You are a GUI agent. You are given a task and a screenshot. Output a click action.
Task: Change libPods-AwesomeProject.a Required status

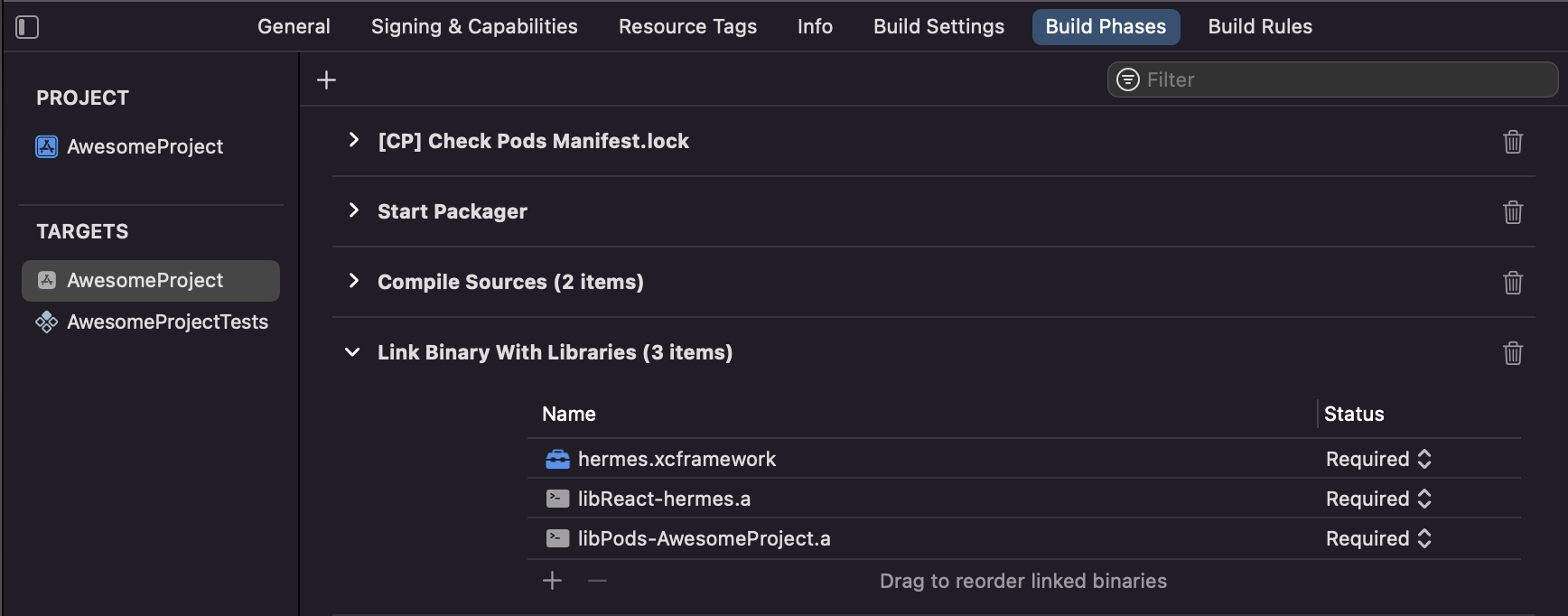pyautogui.click(x=1379, y=538)
